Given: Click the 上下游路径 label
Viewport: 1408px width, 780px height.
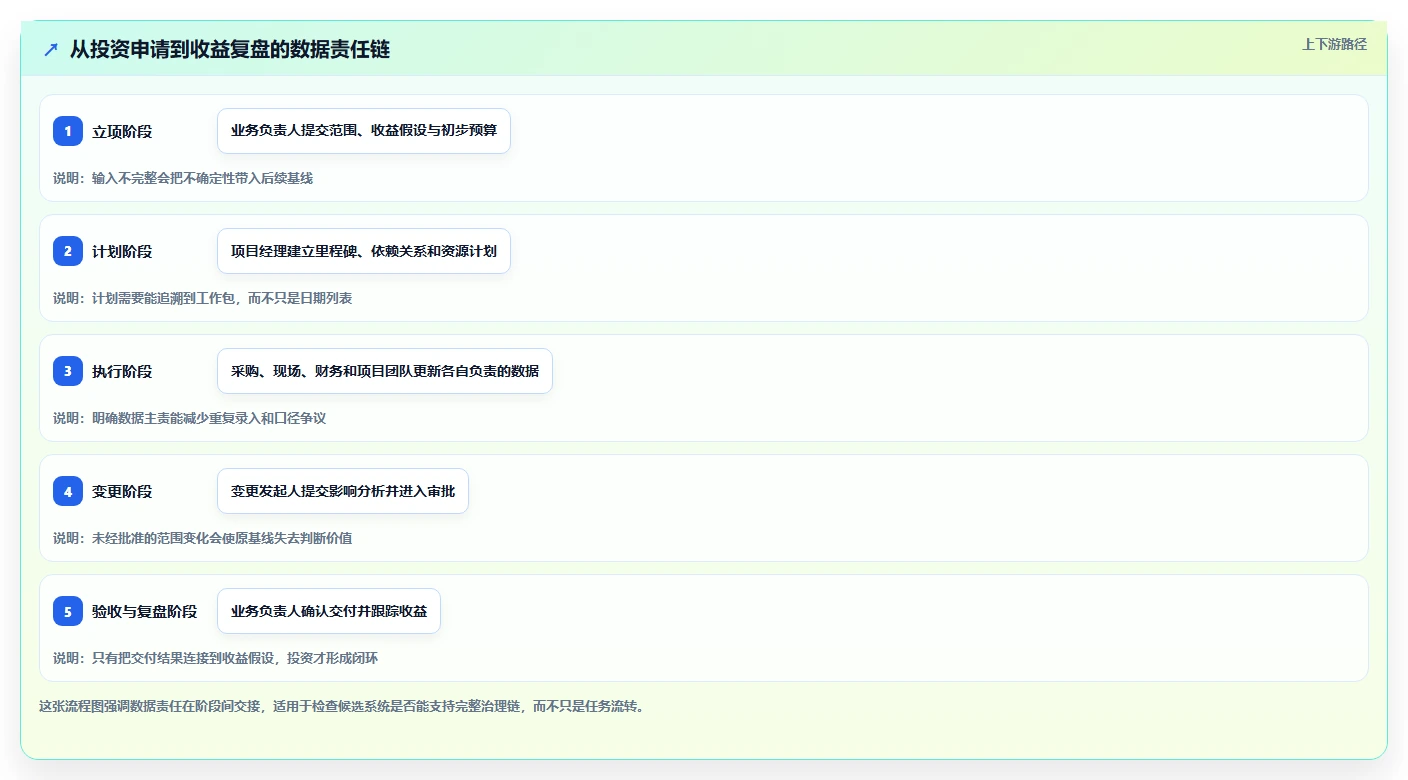Looking at the screenshot, I should click(1334, 44).
